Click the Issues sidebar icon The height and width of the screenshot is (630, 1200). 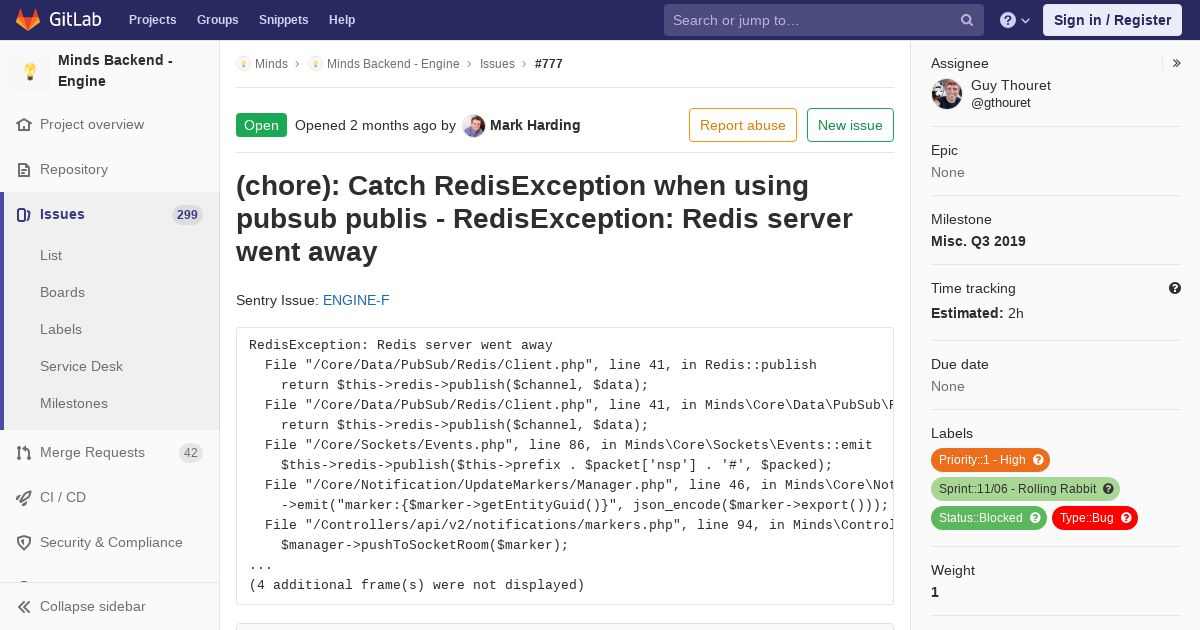[x=24, y=215]
